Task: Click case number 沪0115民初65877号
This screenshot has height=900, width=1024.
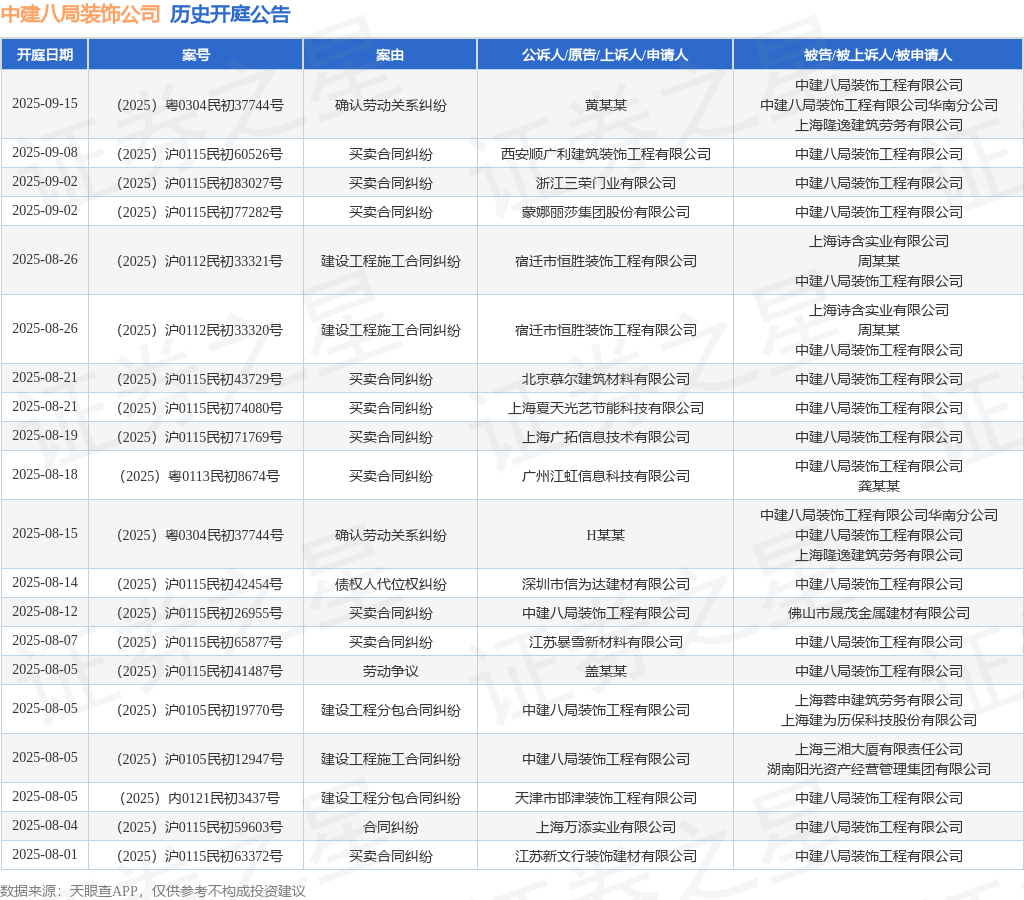Action: pyautogui.click(x=200, y=642)
